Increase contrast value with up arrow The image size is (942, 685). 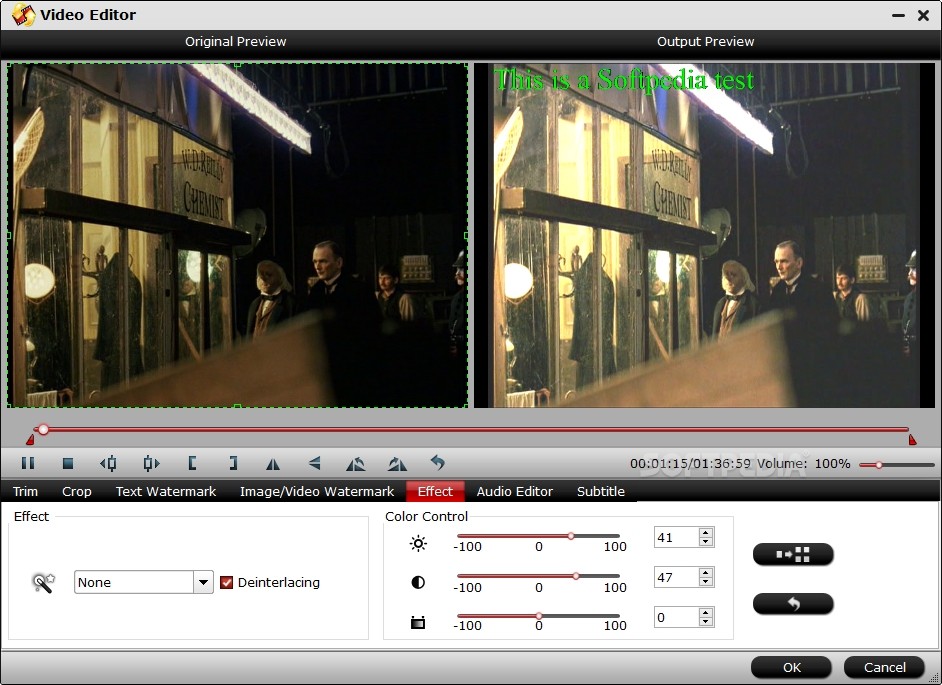706,573
